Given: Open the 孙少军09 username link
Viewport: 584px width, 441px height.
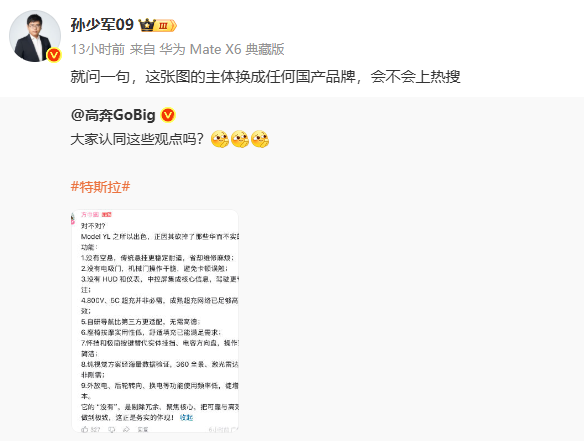Looking at the screenshot, I should pyautogui.click(x=102, y=25).
